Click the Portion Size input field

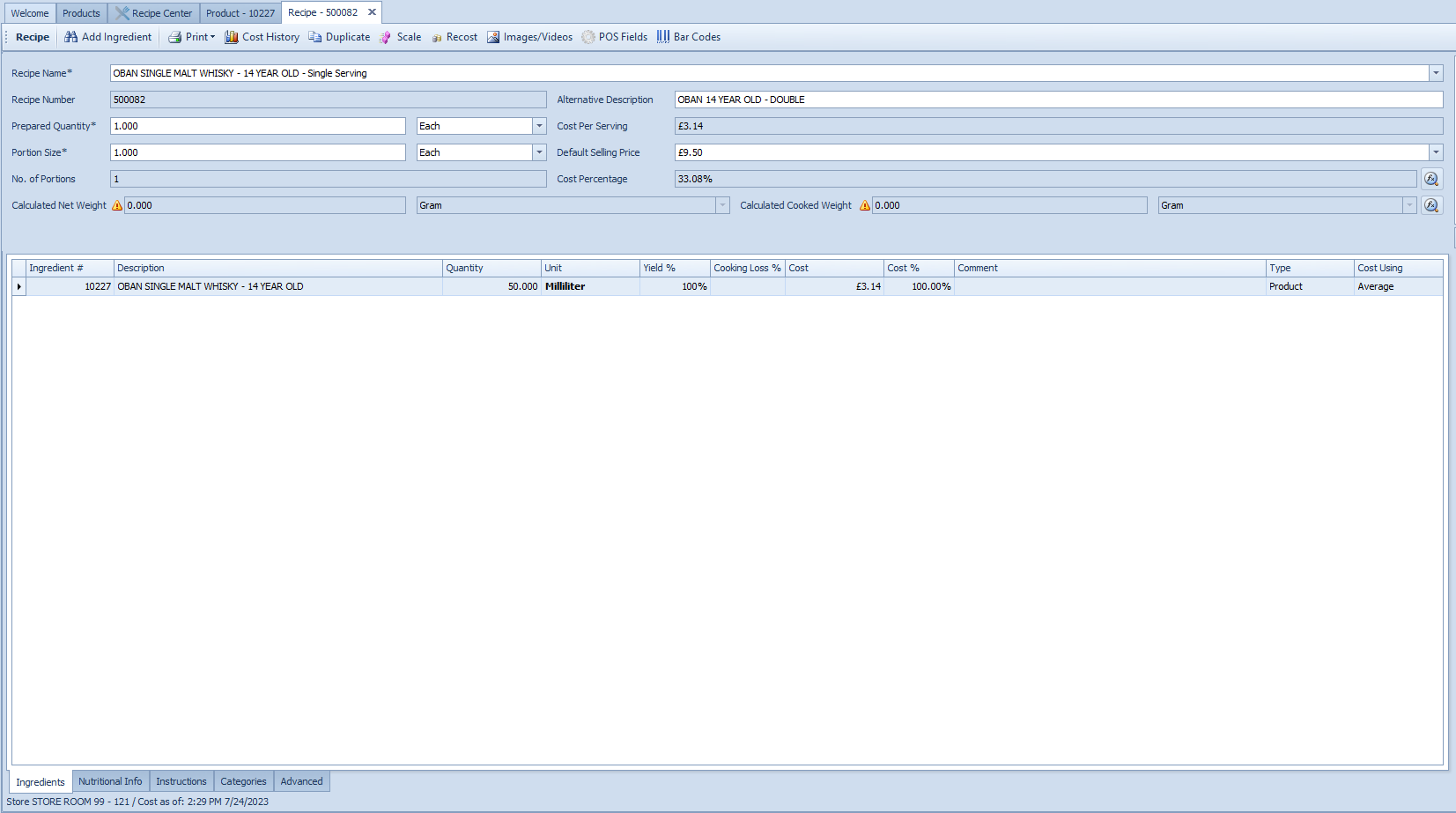(258, 152)
